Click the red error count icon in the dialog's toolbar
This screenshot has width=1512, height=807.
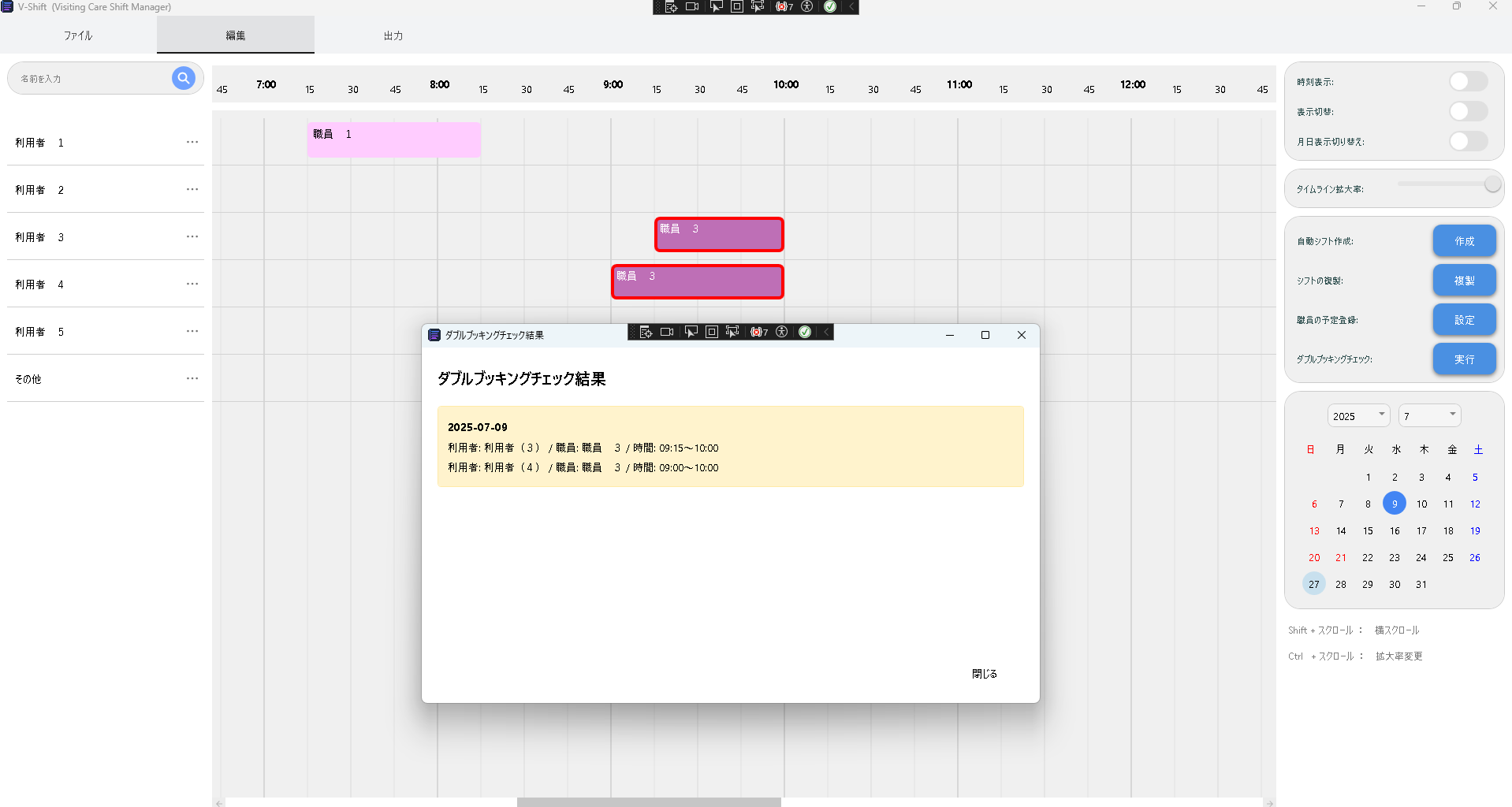point(758,333)
